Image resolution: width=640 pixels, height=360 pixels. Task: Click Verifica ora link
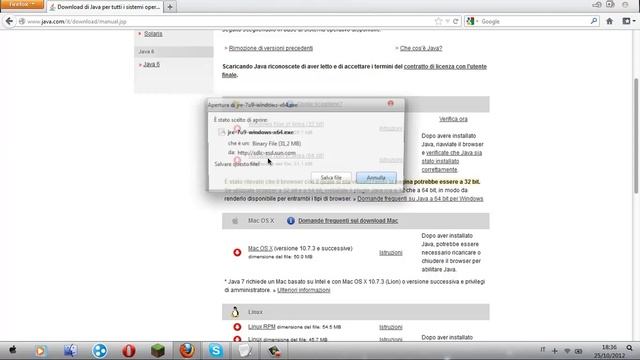pos(453,119)
